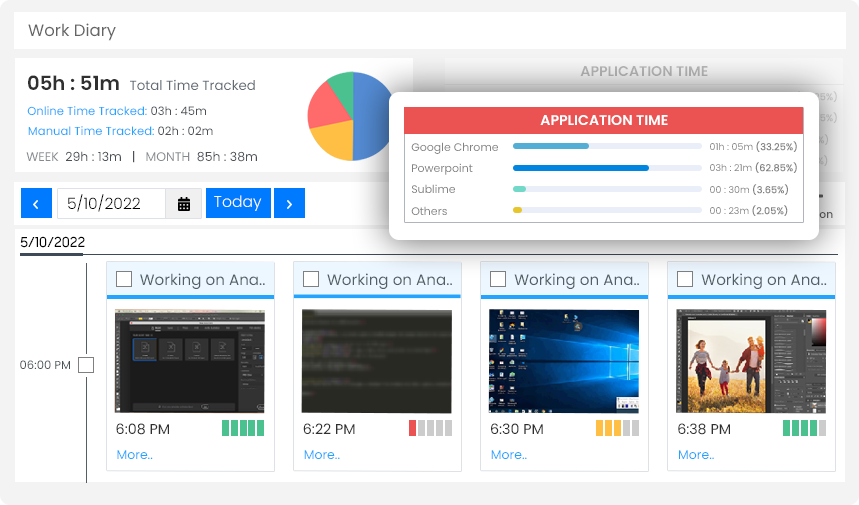Screen dimensions: 859x505
Task: Click the pie chart of tracked time
Action: point(350,116)
